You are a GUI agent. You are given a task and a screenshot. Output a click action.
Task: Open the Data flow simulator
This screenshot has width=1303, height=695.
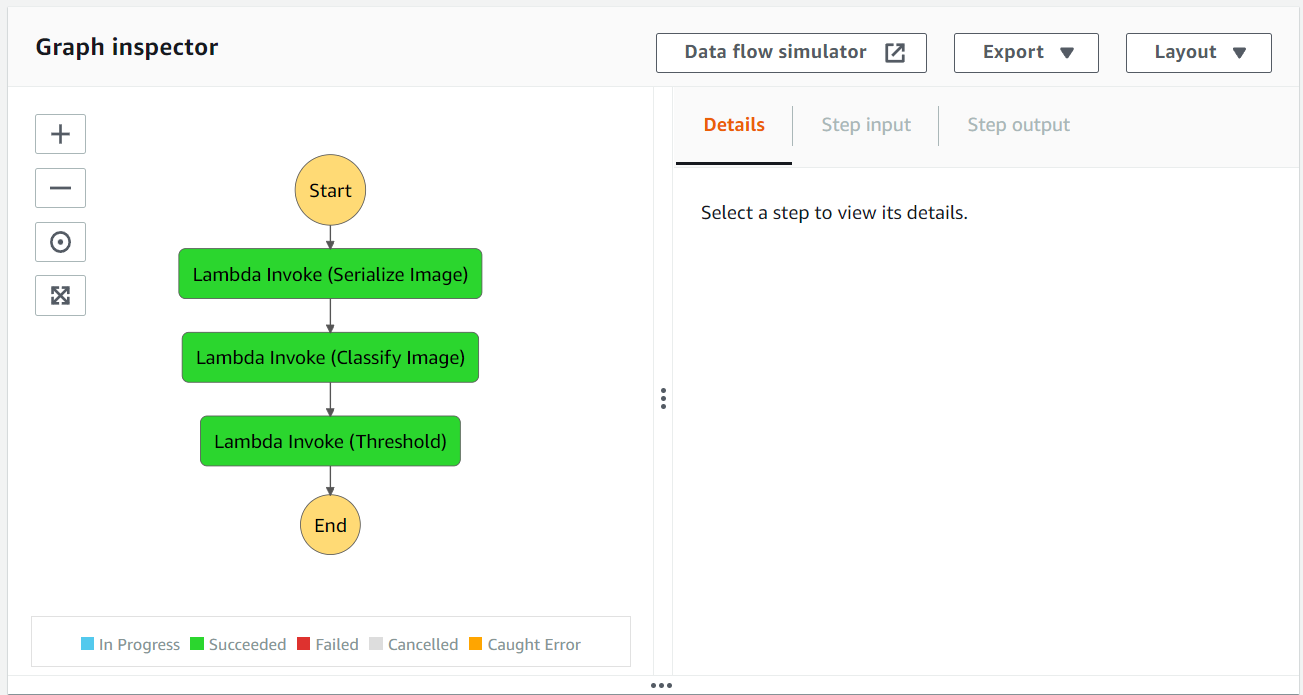point(775,52)
